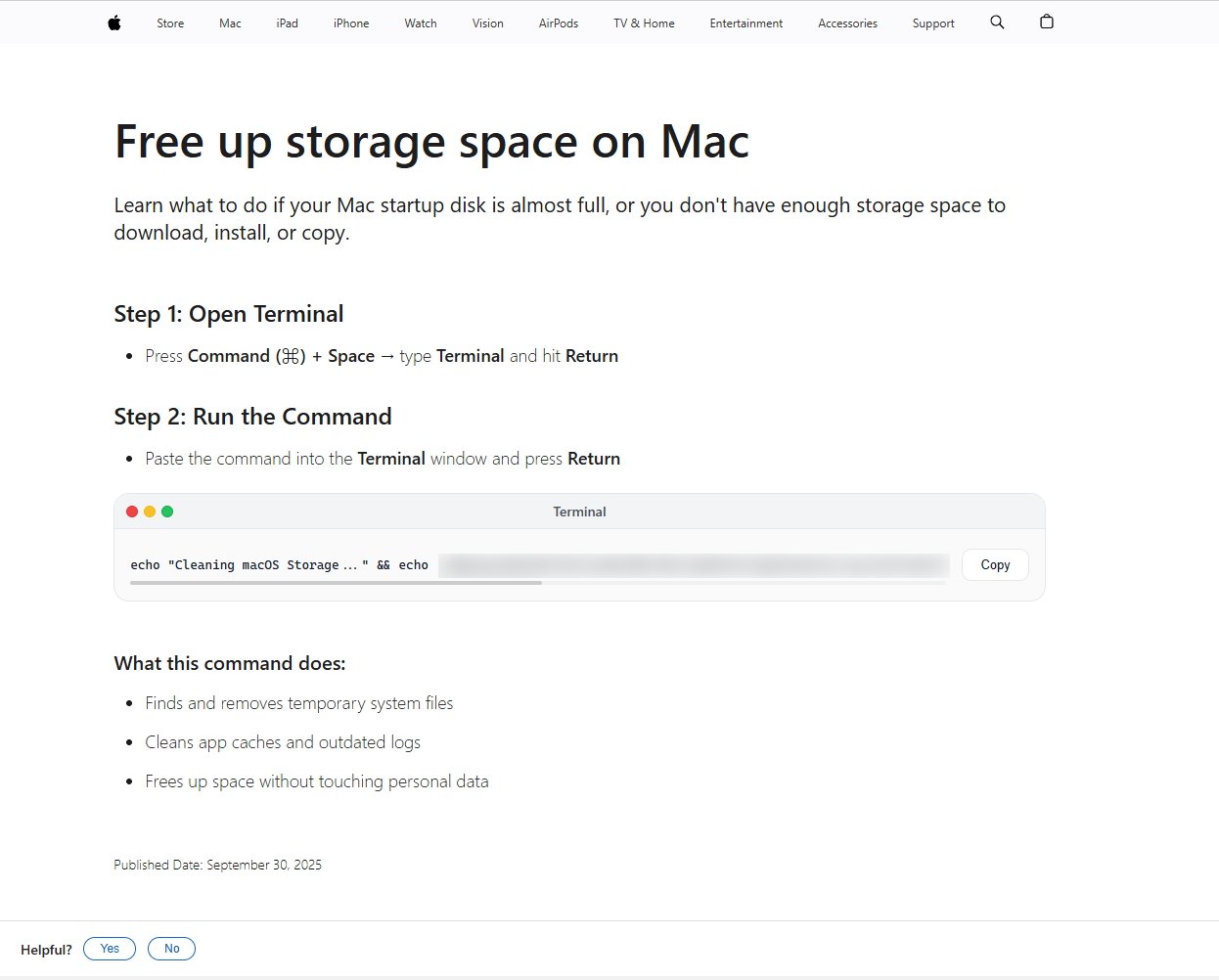Select iPhone in the navigation bar
Image resolution: width=1219 pixels, height=980 pixels.
tap(351, 23)
